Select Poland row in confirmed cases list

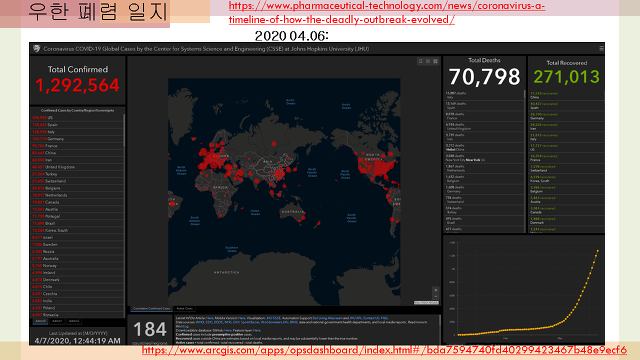coord(77,308)
